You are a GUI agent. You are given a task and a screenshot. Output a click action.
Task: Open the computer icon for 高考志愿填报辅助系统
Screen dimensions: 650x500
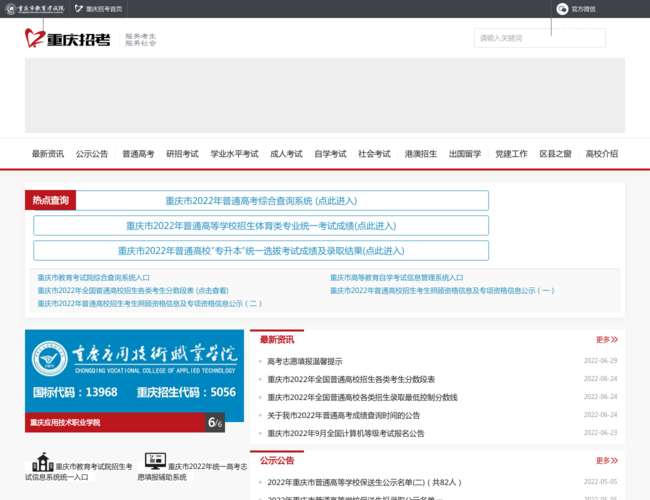click(154, 462)
